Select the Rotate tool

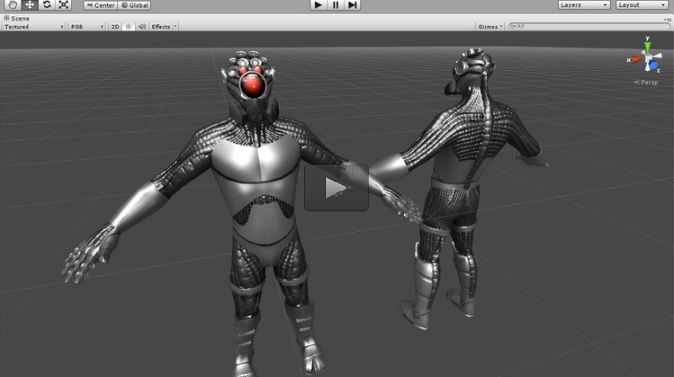click(x=47, y=5)
